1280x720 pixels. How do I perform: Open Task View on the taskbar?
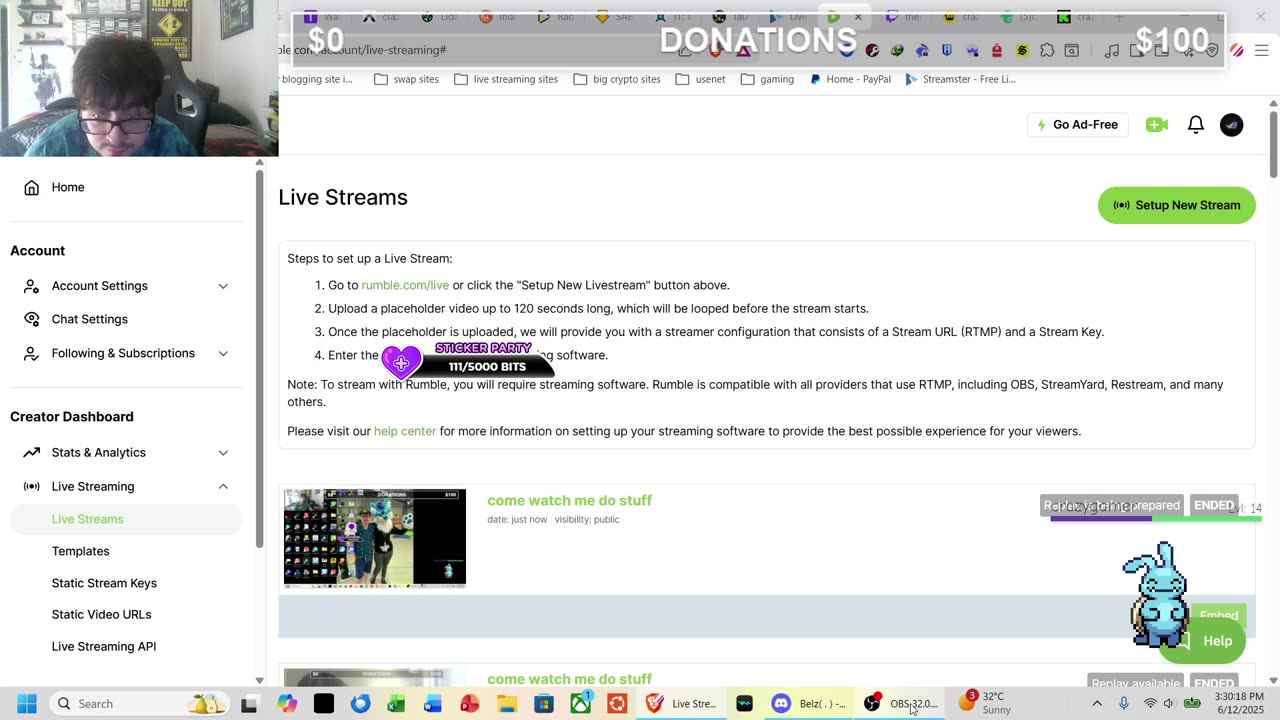click(249, 704)
